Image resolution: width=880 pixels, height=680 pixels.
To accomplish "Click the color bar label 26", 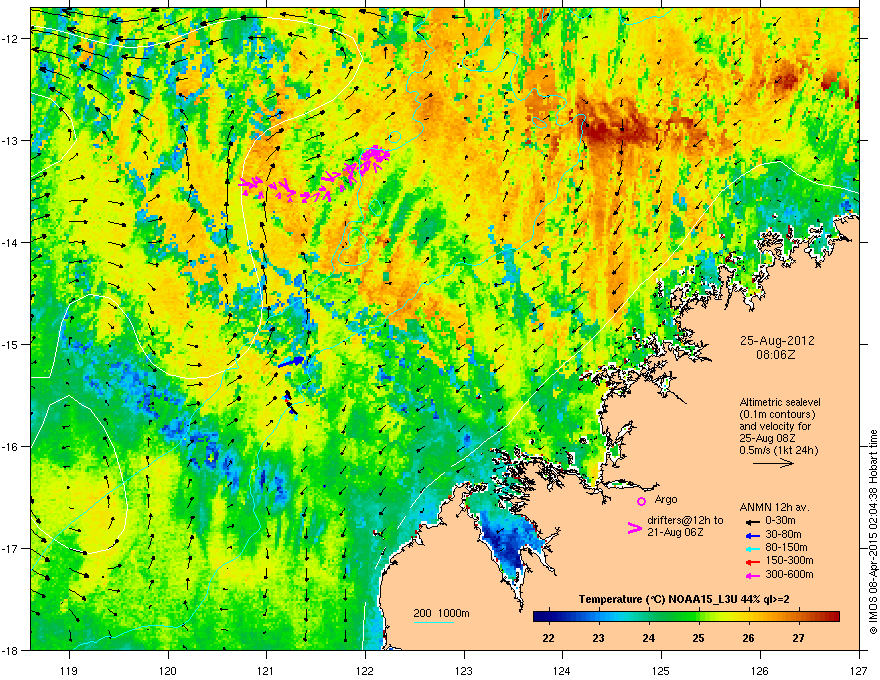I will click(x=748, y=638).
